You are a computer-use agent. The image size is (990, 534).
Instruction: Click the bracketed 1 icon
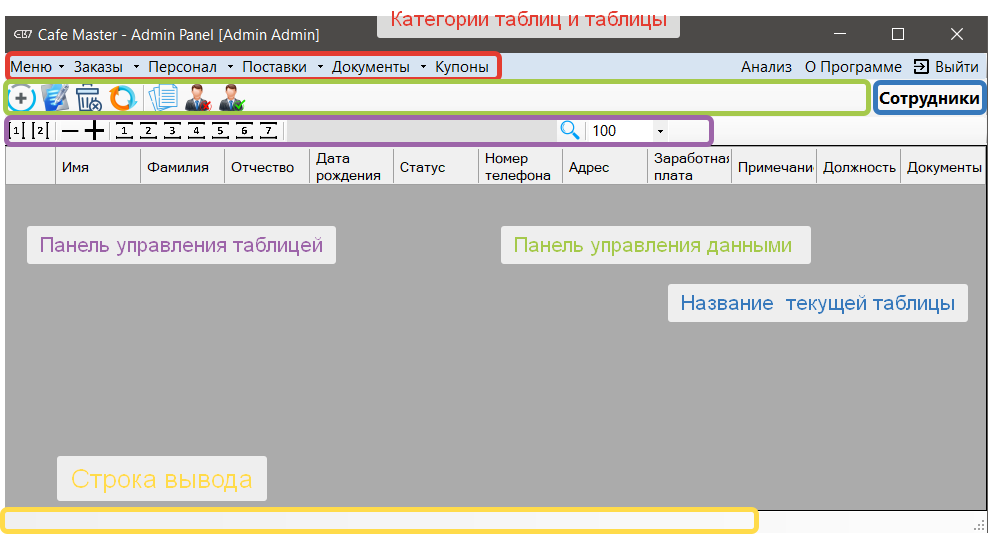pos(18,131)
